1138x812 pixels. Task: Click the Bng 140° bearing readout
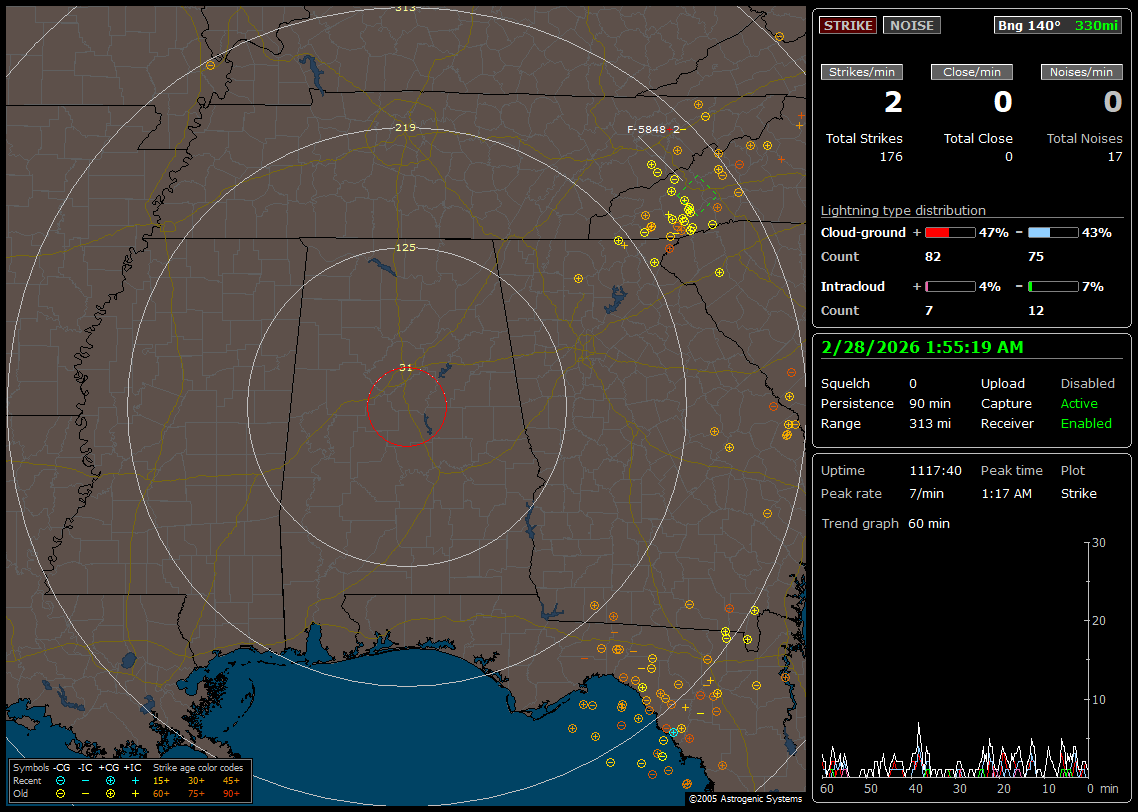point(1029,25)
